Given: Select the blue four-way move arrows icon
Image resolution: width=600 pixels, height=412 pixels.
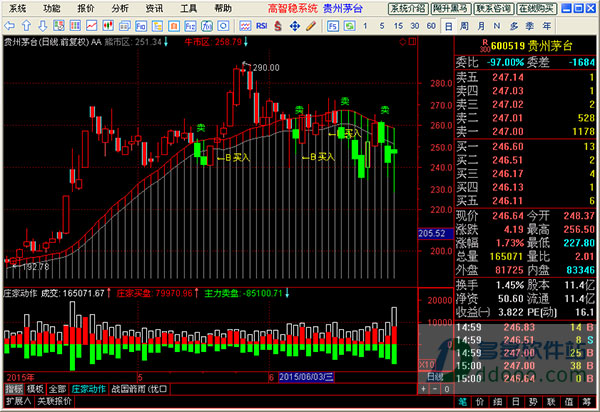Looking at the screenshot, I should click(295, 26).
